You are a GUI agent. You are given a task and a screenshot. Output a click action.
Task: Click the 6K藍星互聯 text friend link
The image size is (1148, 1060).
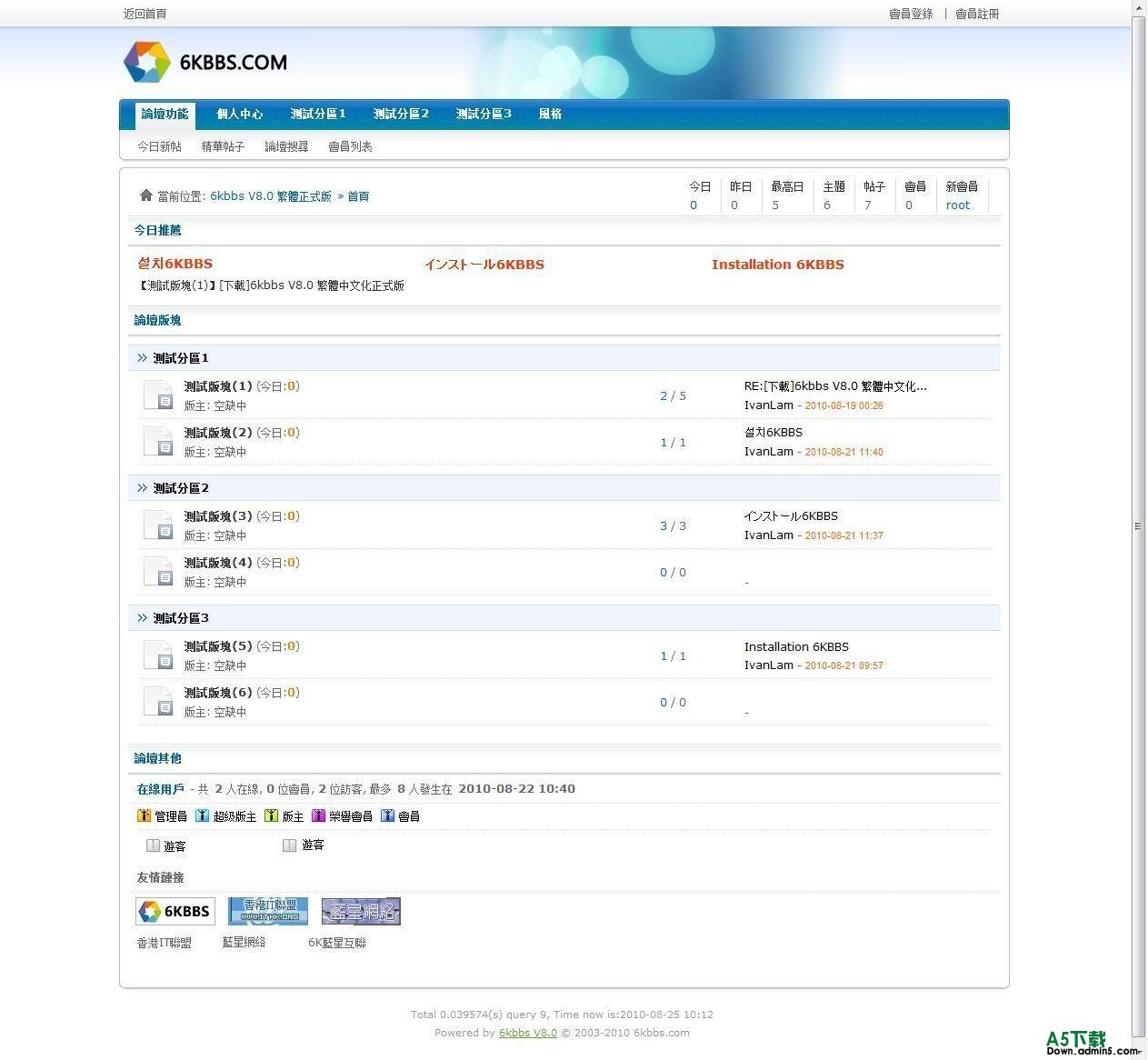(337, 943)
